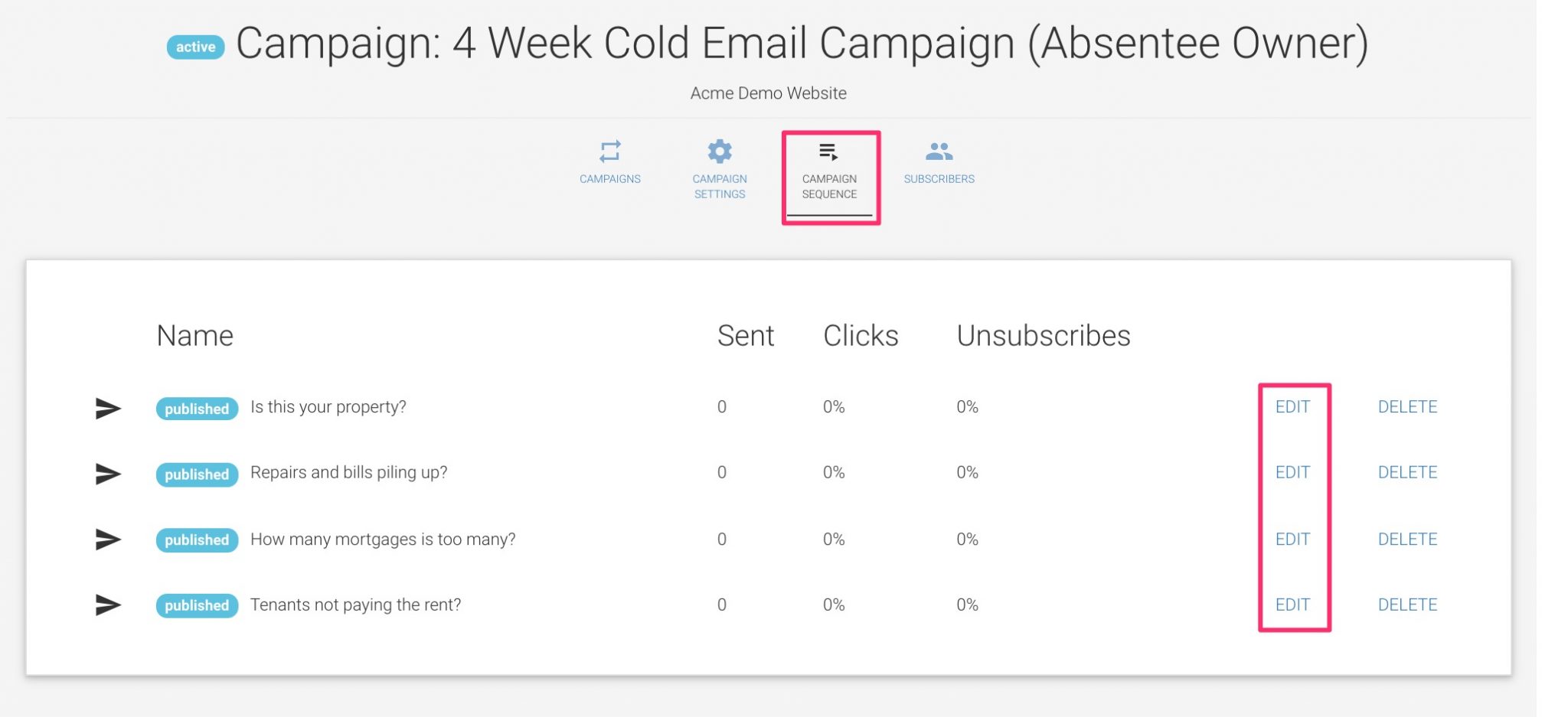1568x717 pixels.
Task: Delete the 'Repairs and bills piling up?' email
Action: [x=1407, y=473]
